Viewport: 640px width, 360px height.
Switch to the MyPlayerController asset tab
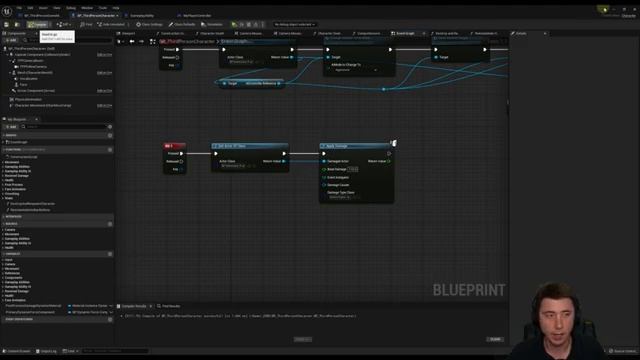(x=197, y=16)
